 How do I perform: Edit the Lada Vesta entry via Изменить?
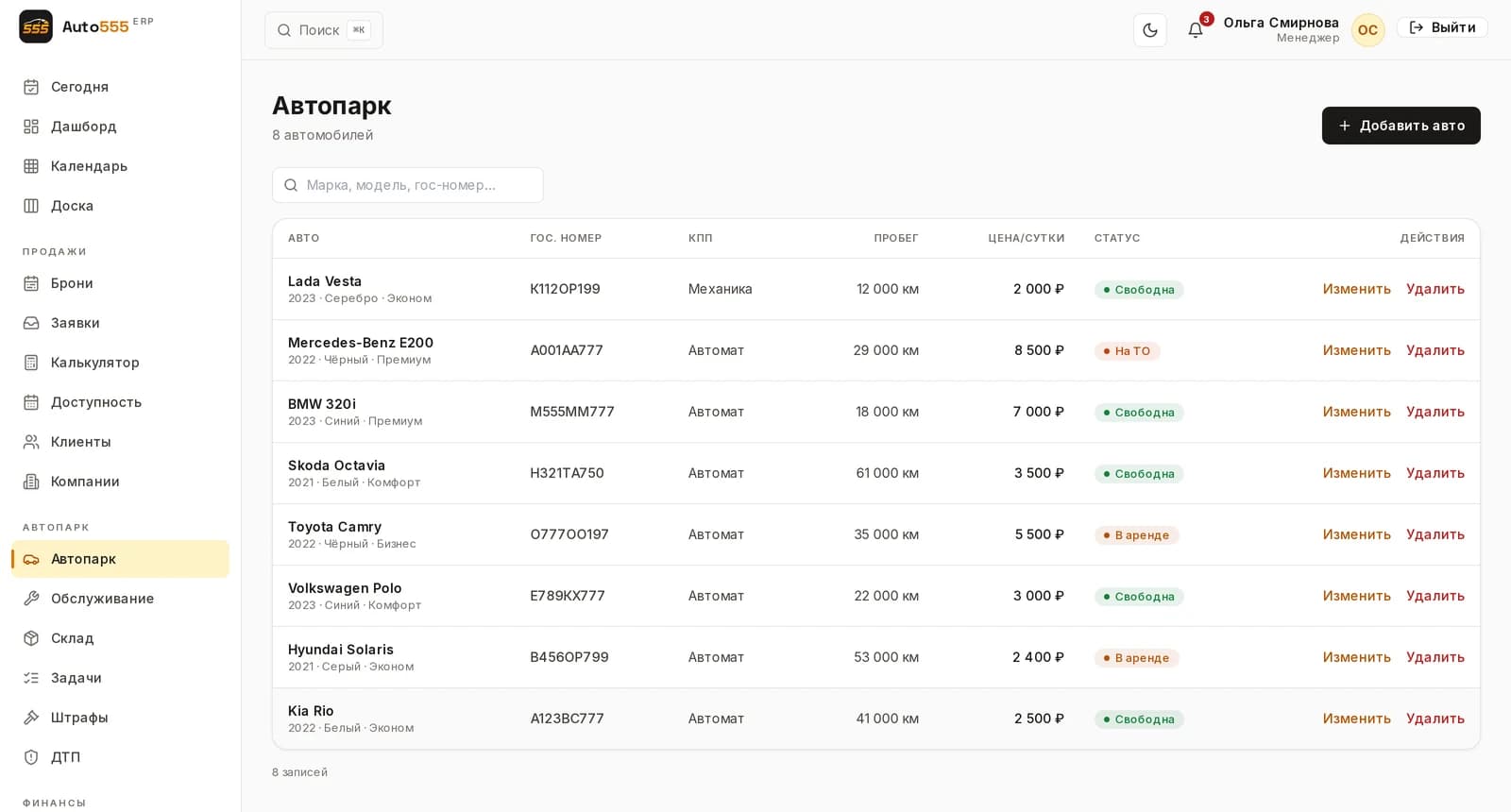point(1356,289)
